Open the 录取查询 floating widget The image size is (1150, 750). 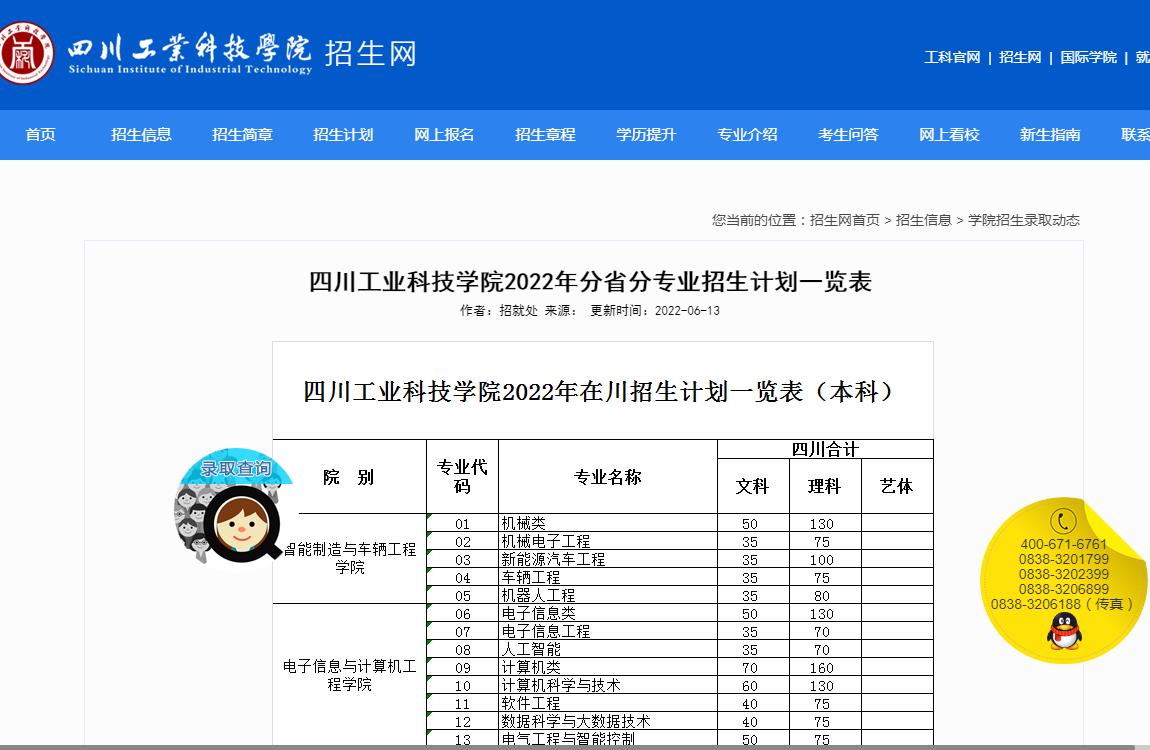(231, 506)
